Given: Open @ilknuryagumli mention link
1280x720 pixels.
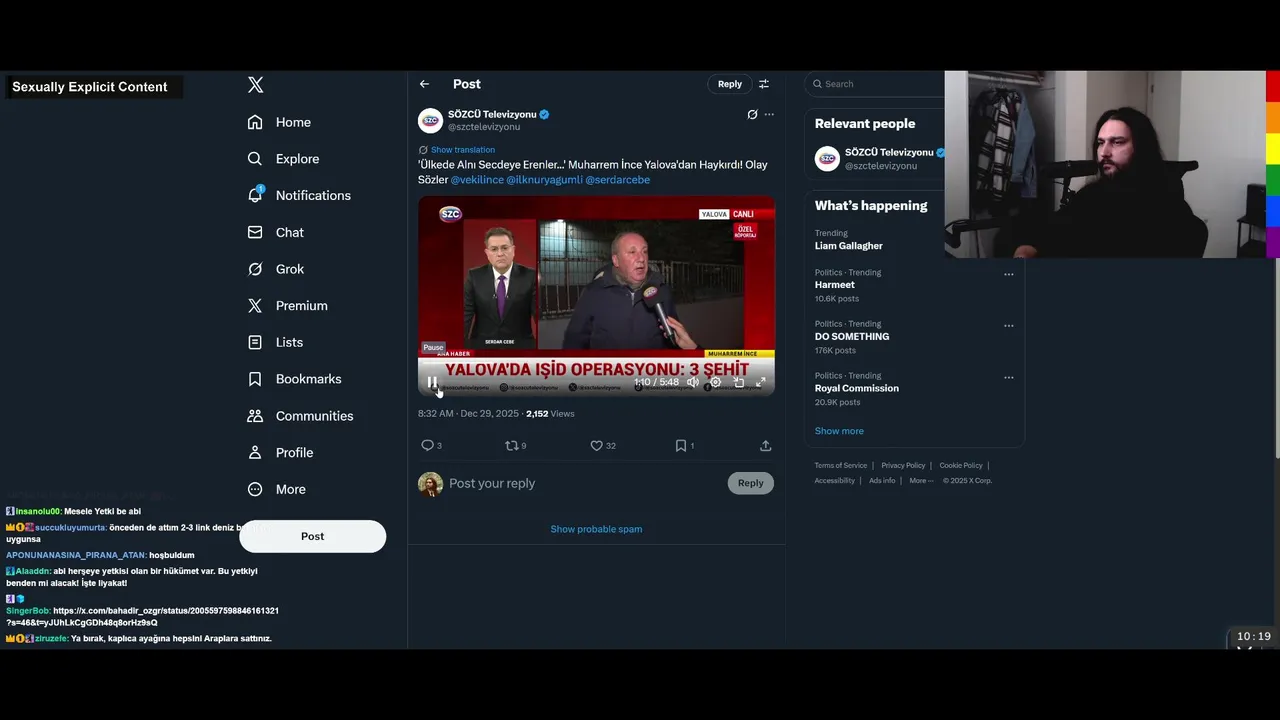Looking at the screenshot, I should pyautogui.click(x=544, y=180).
